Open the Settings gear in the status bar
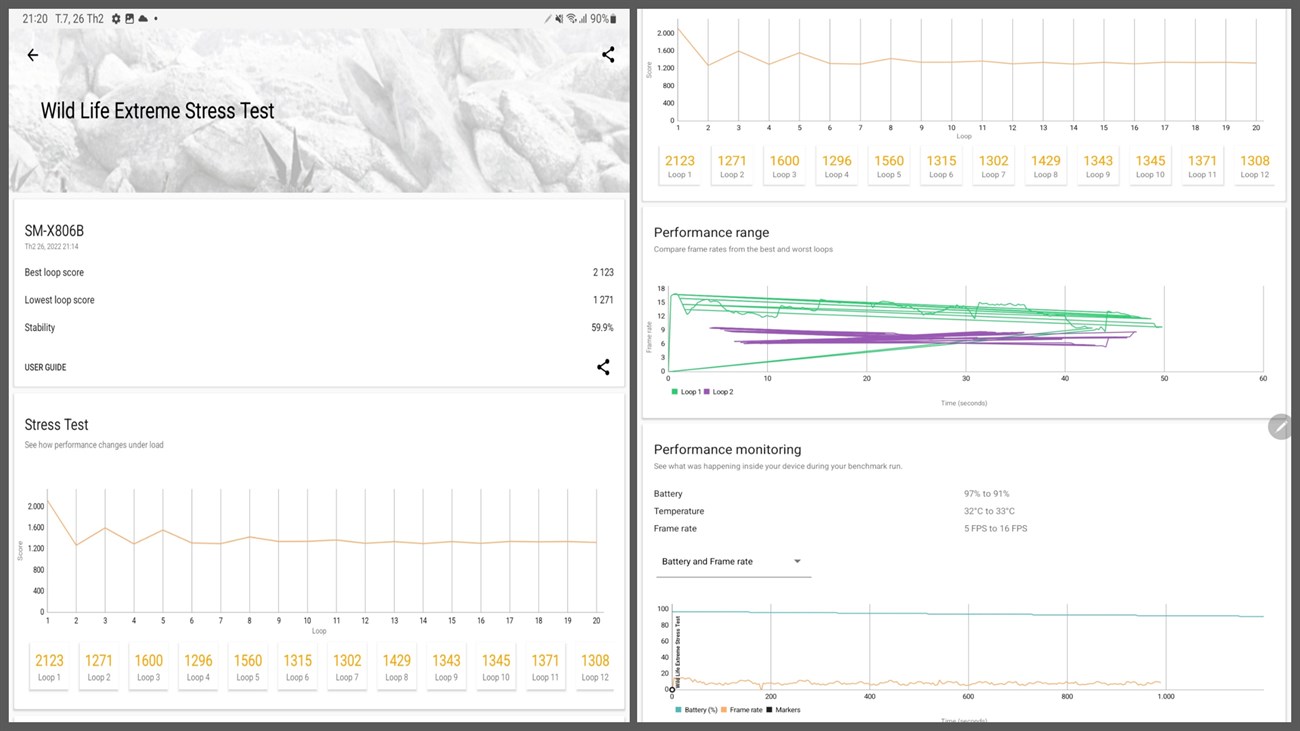Viewport: 1300px width, 731px height. point(114,17)
